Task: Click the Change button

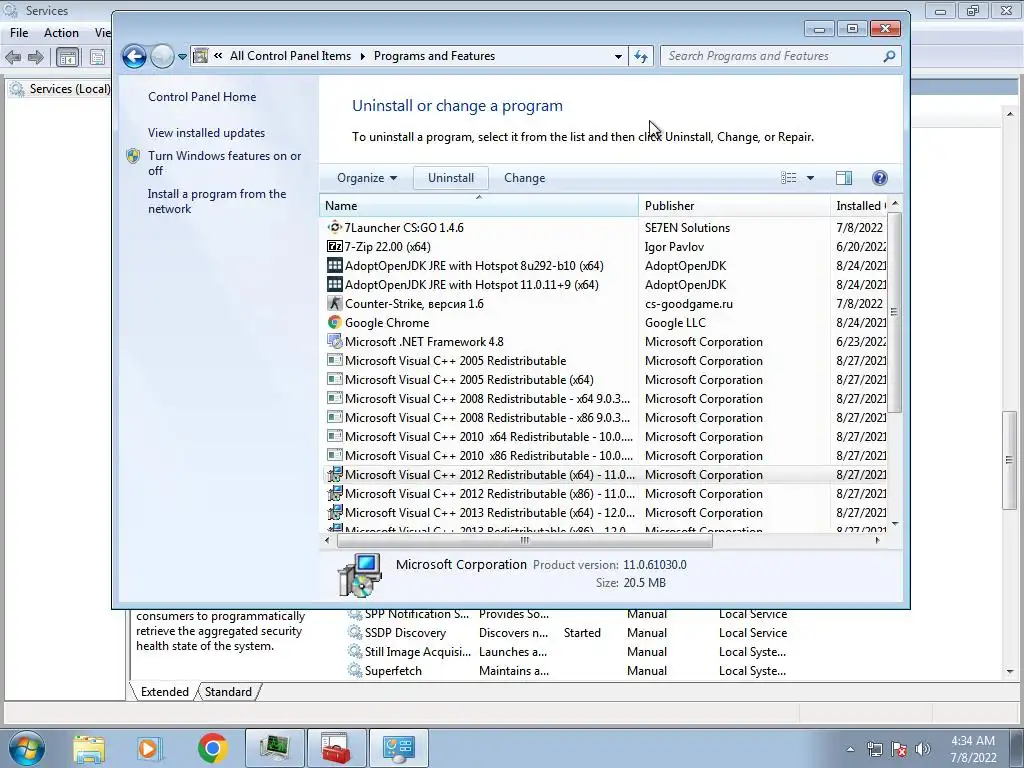Action: (x=524, y=178)
